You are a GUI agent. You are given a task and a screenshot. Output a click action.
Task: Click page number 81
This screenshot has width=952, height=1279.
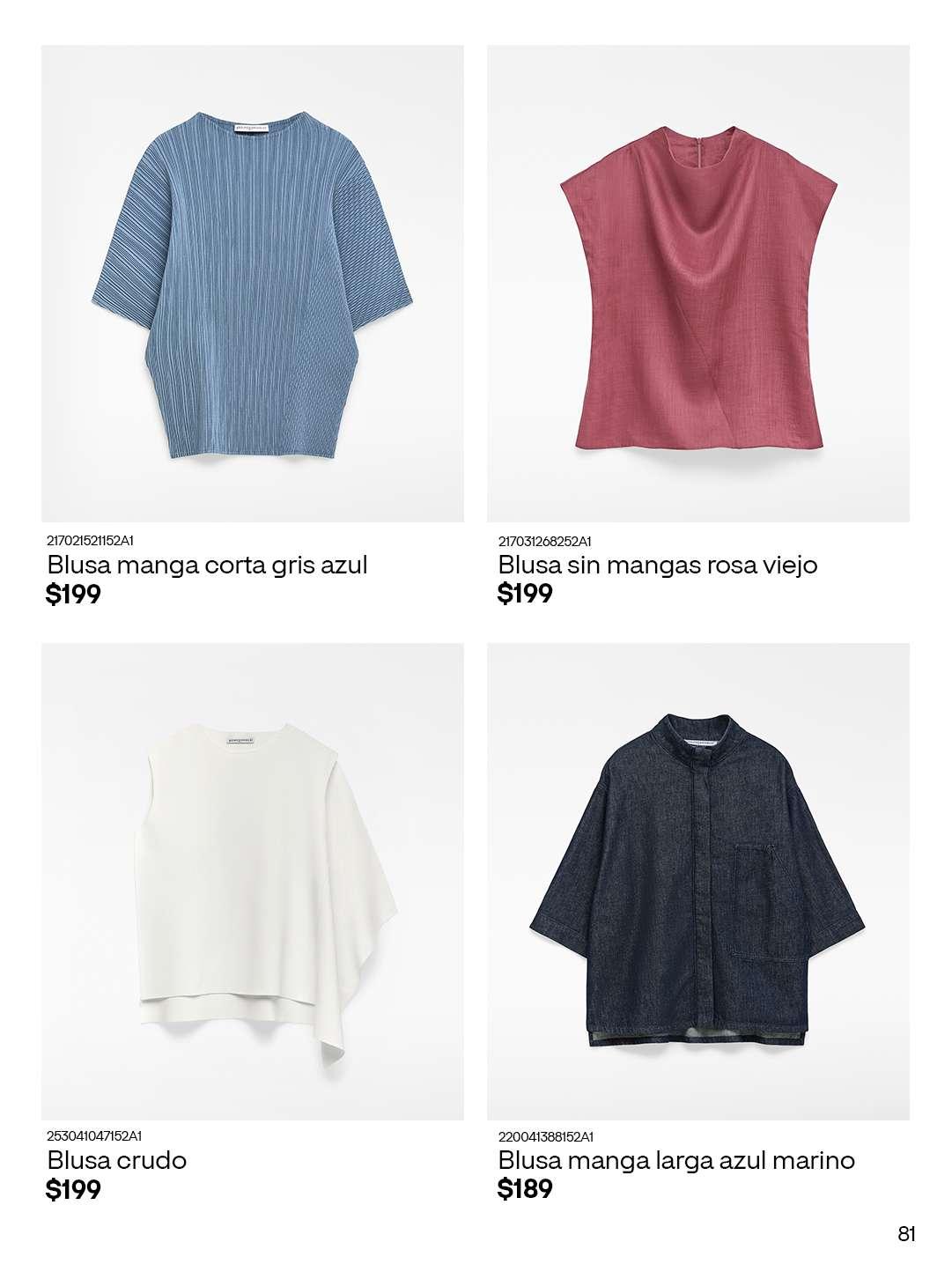[x=907, y=1234]
